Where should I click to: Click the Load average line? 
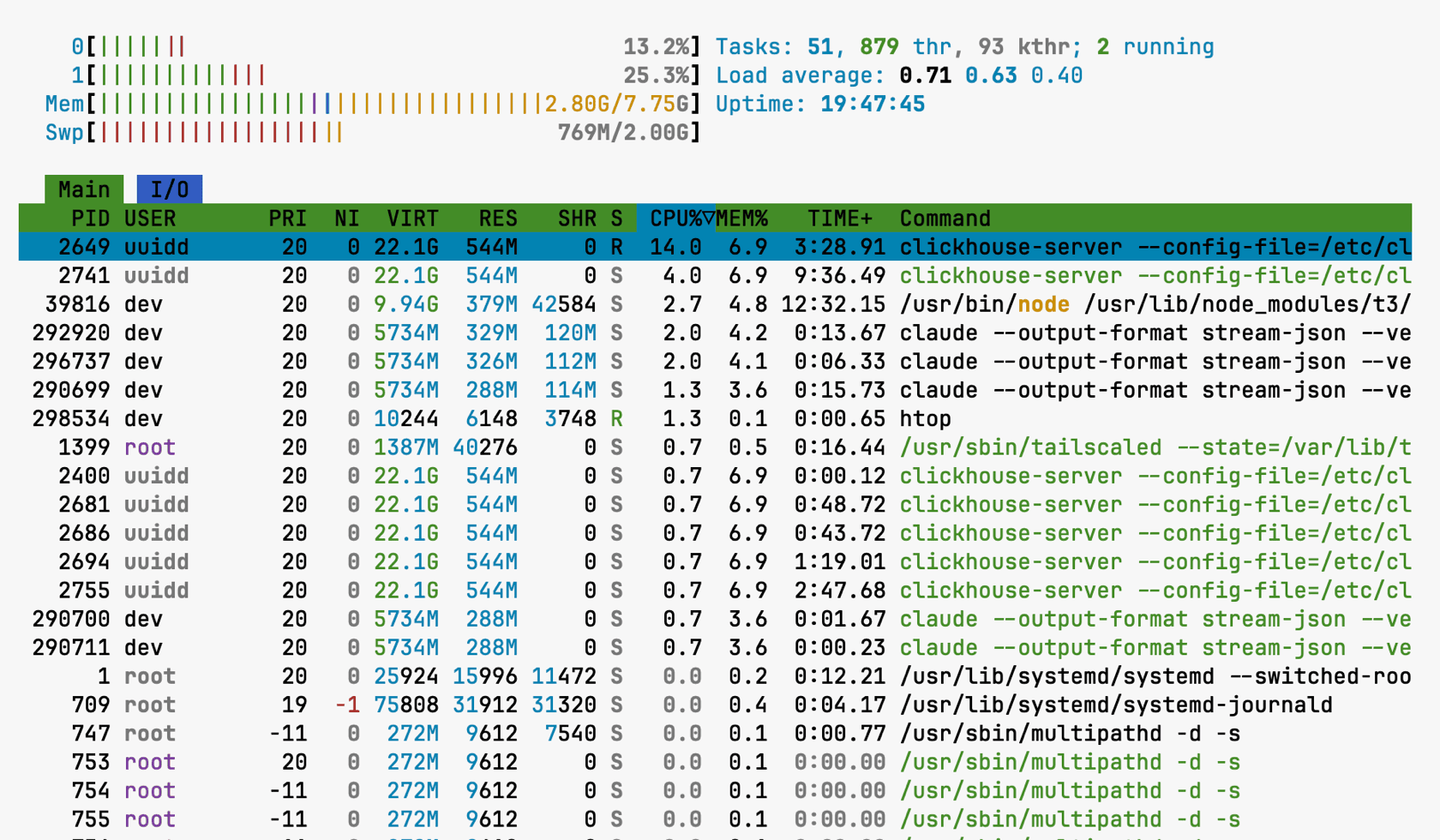(899, 75)
